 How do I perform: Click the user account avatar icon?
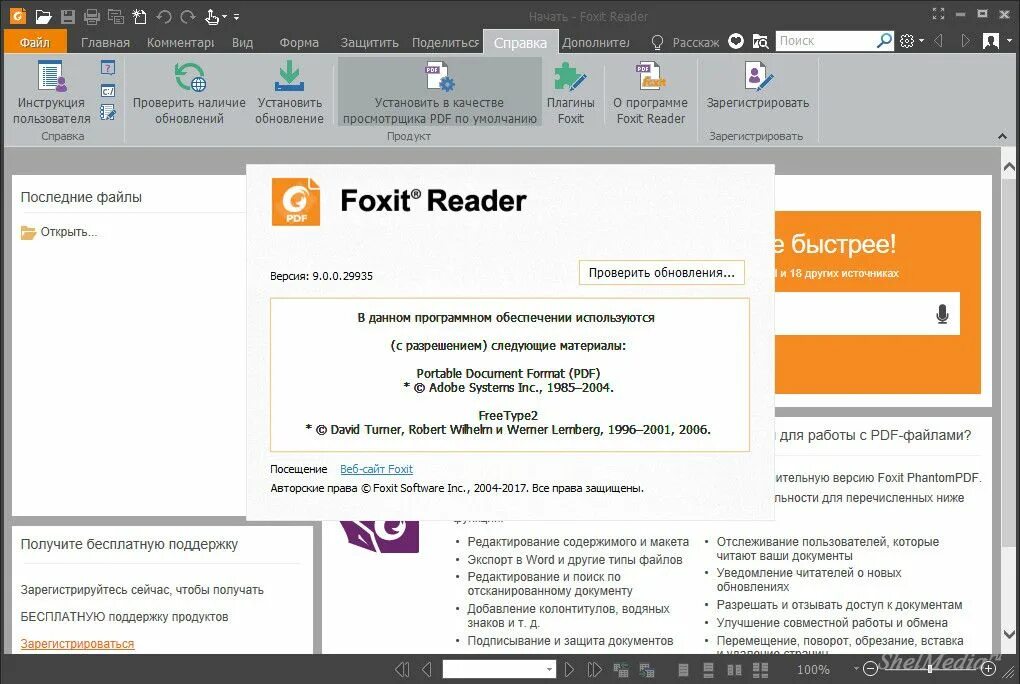pyautogui.click(x=991, y=42)
